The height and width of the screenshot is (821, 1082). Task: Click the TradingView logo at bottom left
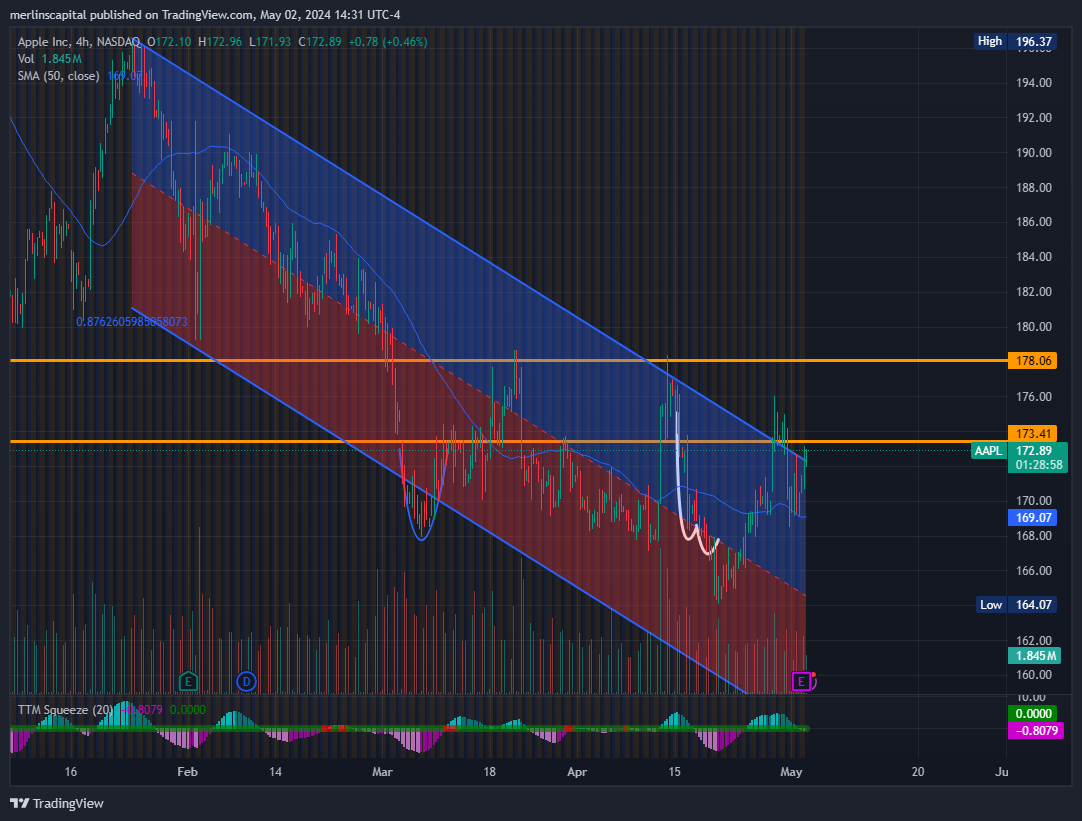click(57, 803)
